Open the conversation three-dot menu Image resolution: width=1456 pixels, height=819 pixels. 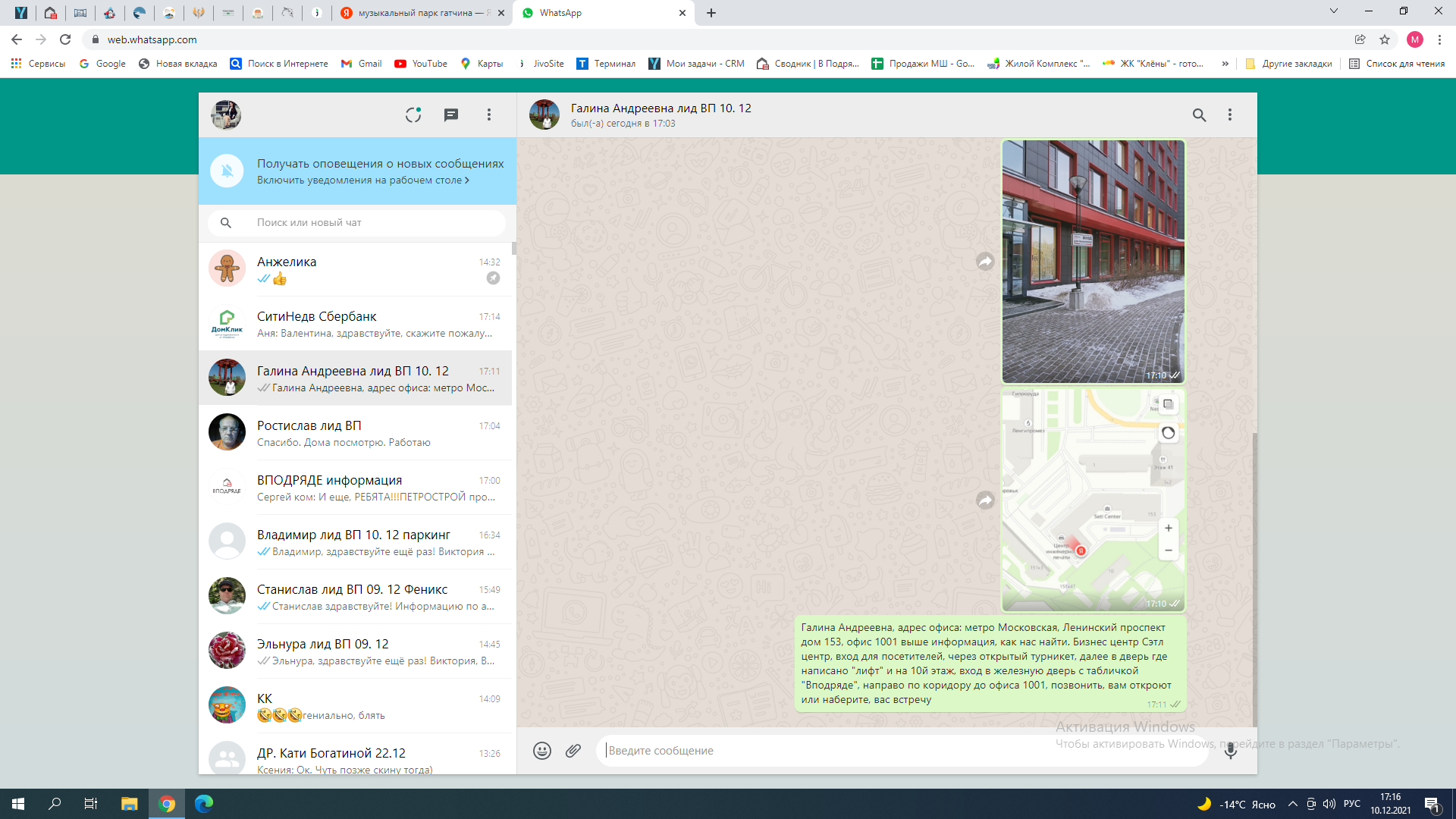tap(1230, 115)
